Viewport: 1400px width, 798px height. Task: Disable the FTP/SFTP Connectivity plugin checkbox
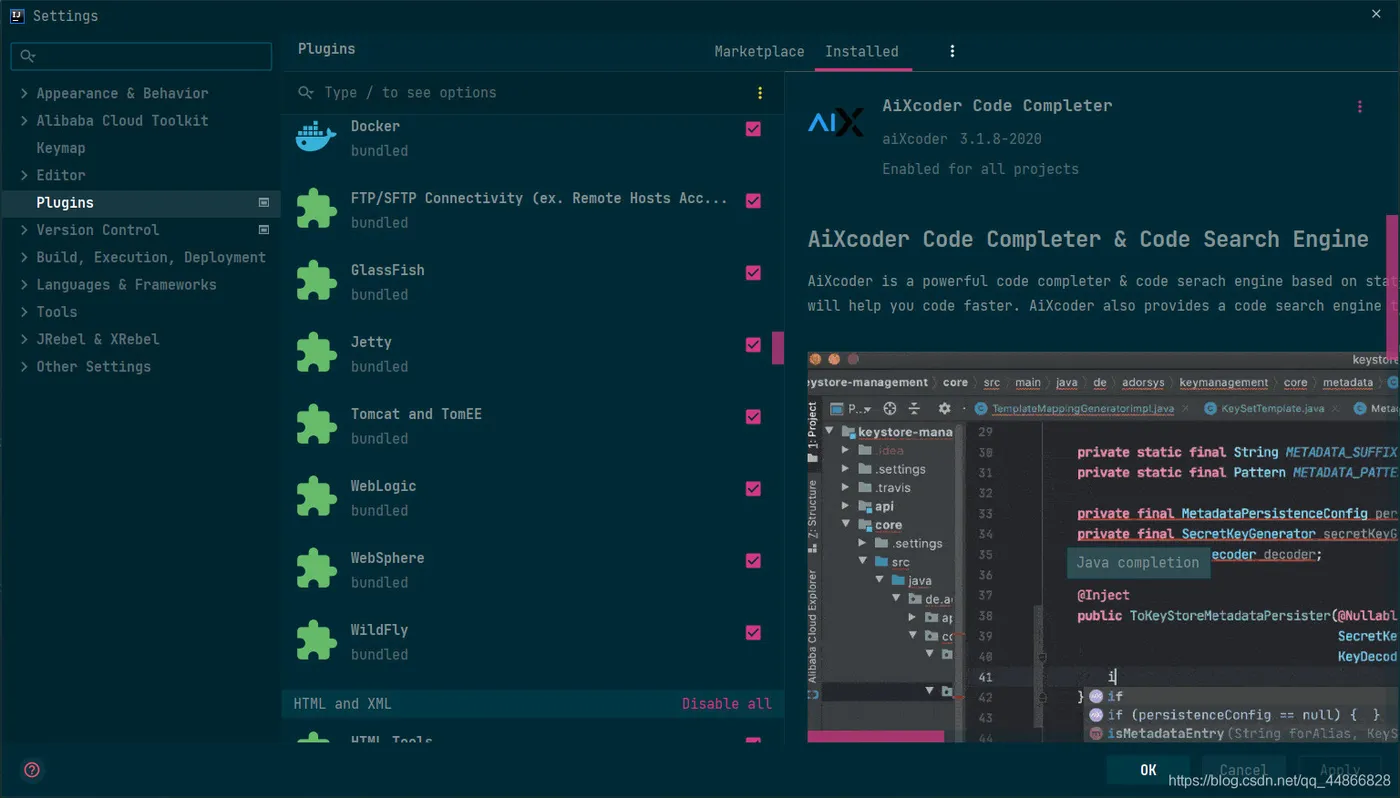(753, 201)
